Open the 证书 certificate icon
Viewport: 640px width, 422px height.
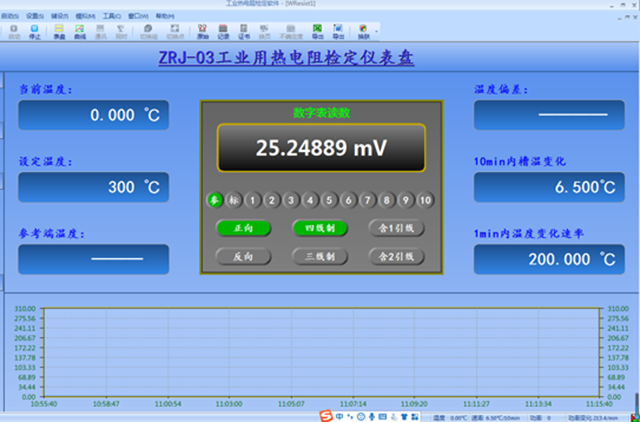tap(244, 31)
